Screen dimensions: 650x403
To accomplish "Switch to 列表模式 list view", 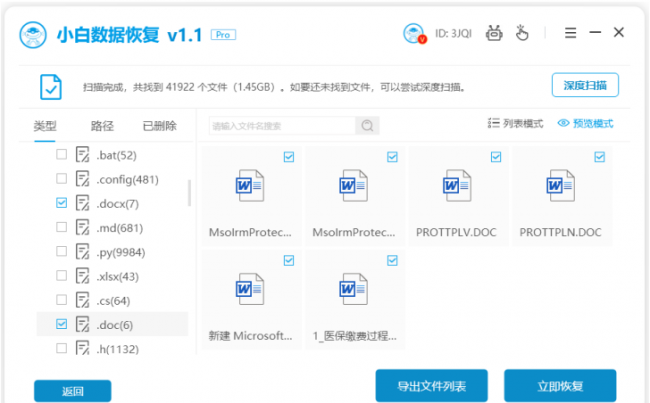I will 515,123.
